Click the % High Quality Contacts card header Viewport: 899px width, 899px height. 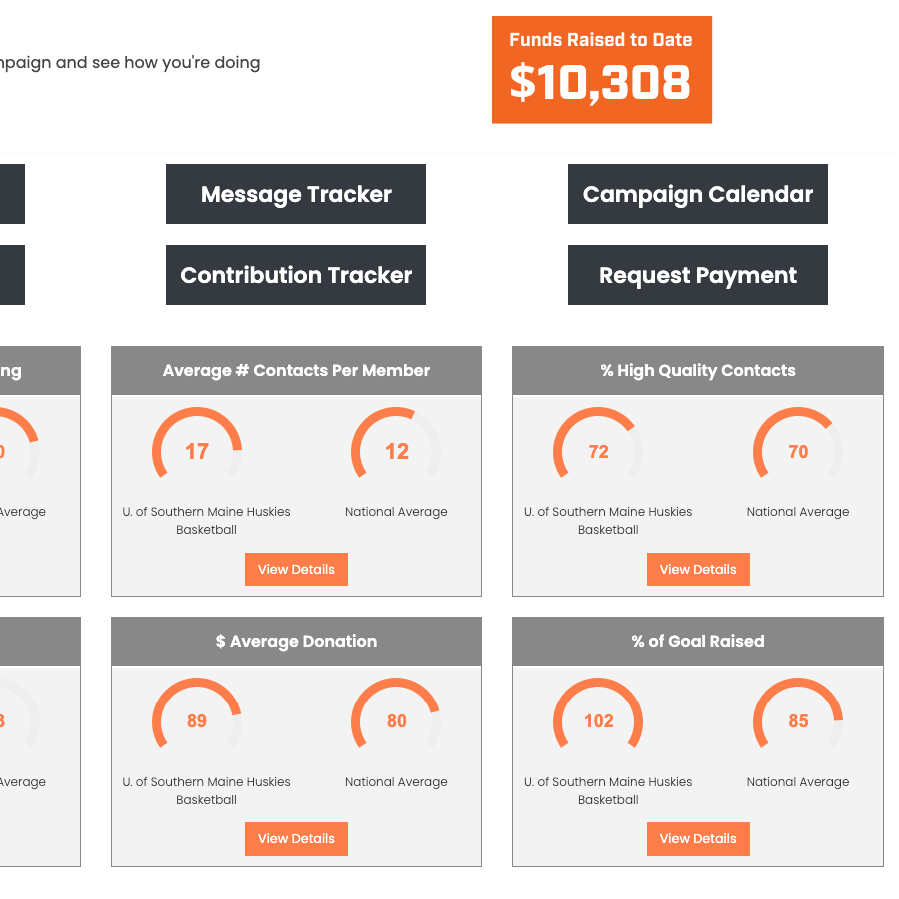coord(697,371)
